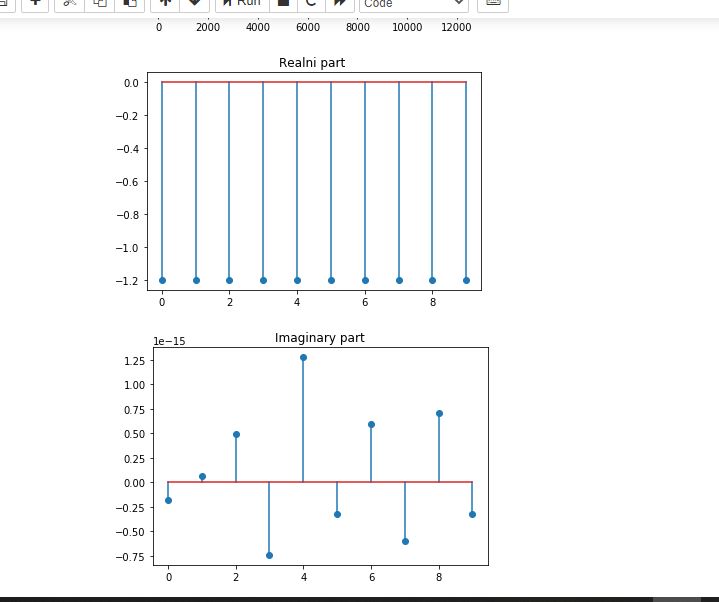Insert a new cell with the plus button
Viewport: 719px width, 602px height.
(35, 4)
